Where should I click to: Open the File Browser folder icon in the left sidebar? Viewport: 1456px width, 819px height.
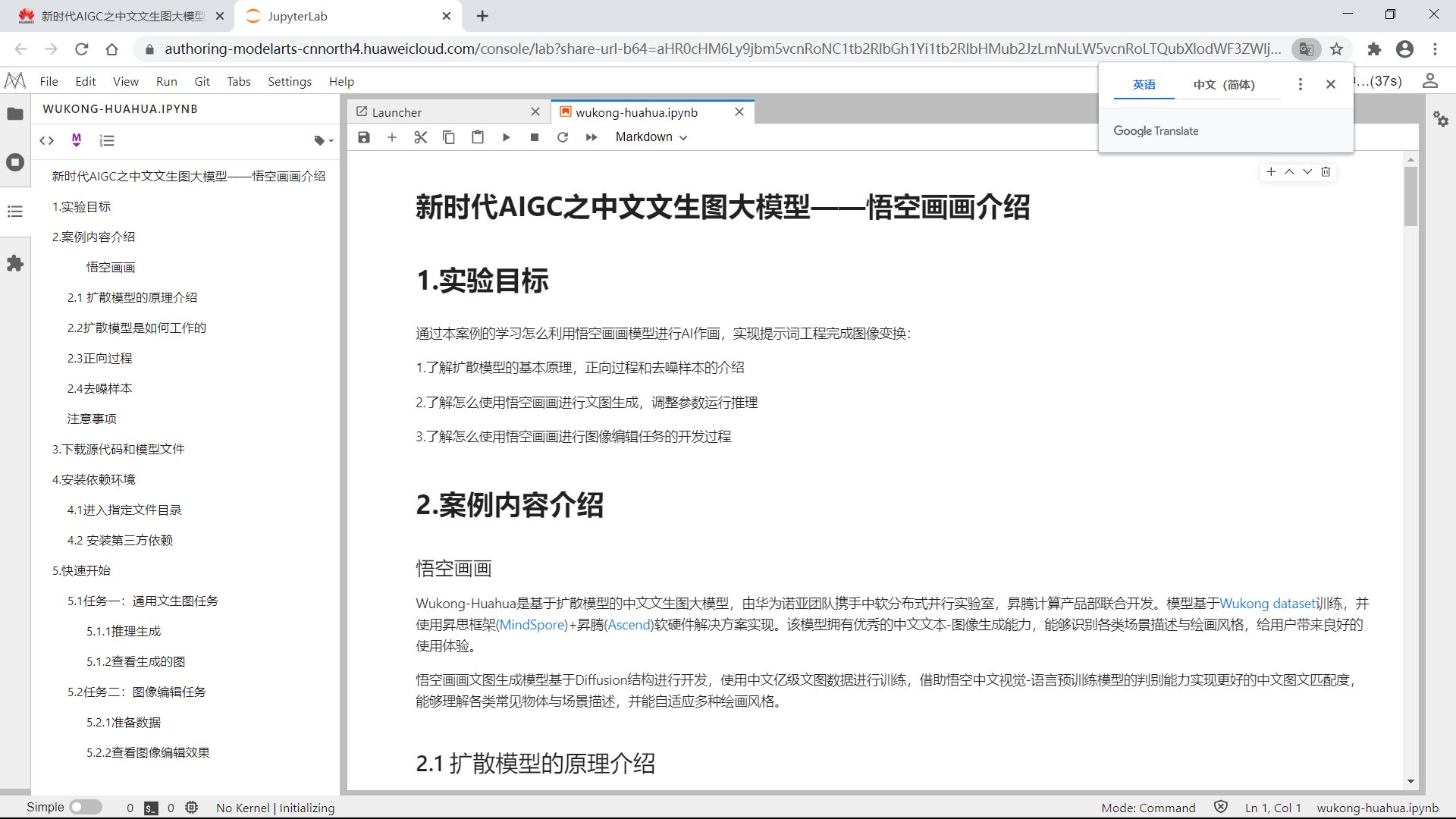pos(15,114)
